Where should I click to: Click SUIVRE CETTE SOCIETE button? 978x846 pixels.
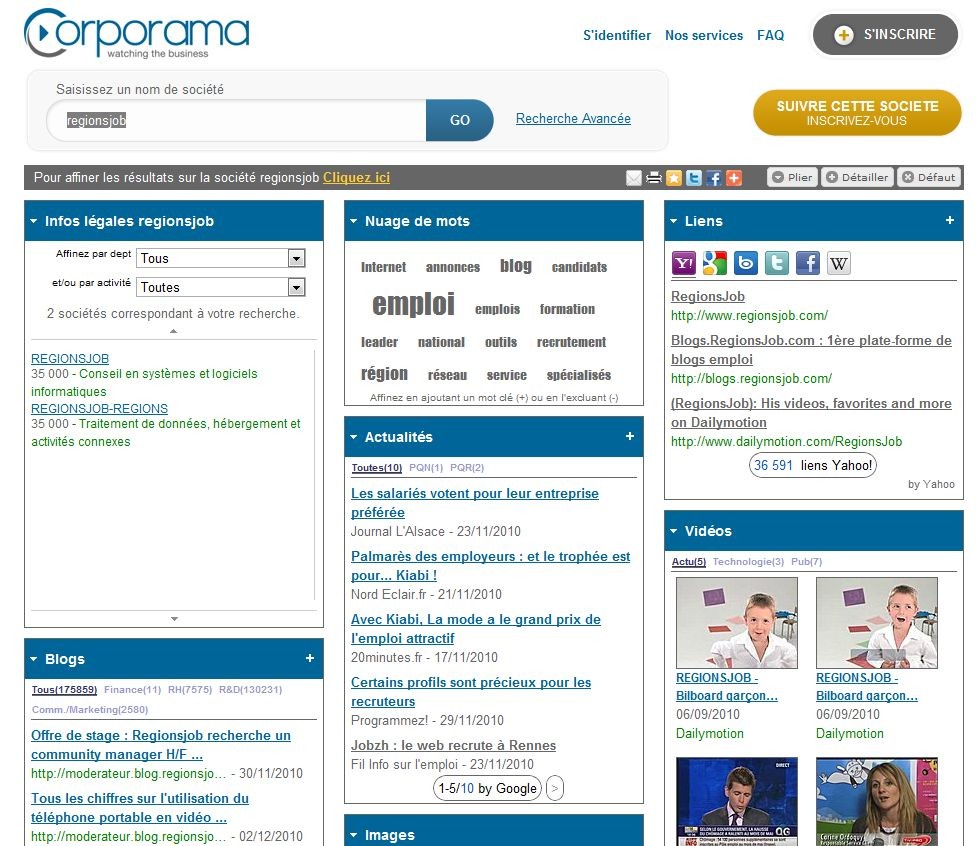[857, 113]
